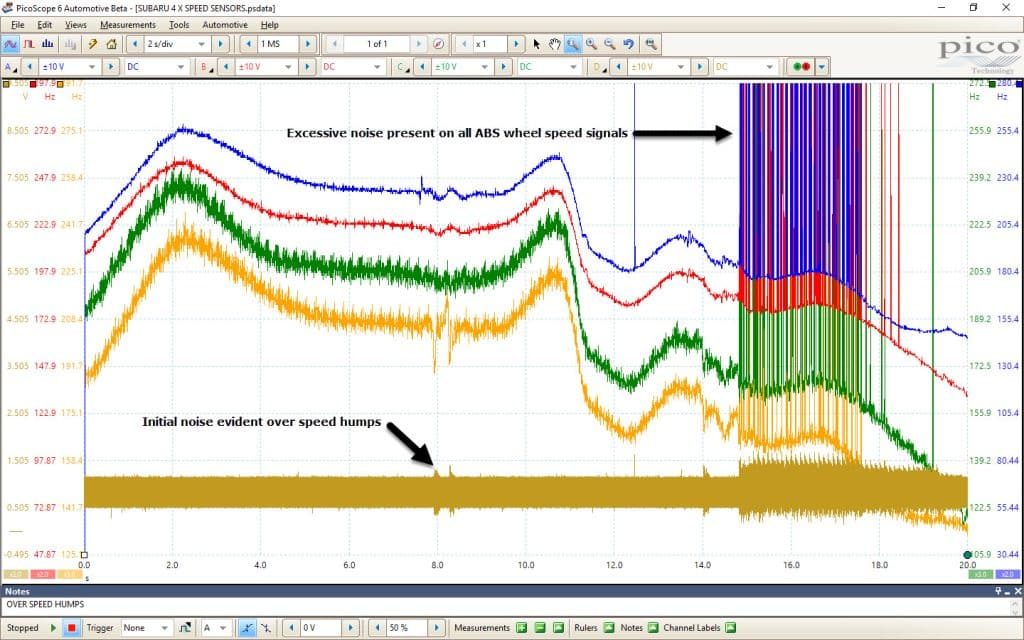The height and width of the screenshot is (640, 1024).
Task: Edit measurement icon beside minus button
Action: [558, 628]
